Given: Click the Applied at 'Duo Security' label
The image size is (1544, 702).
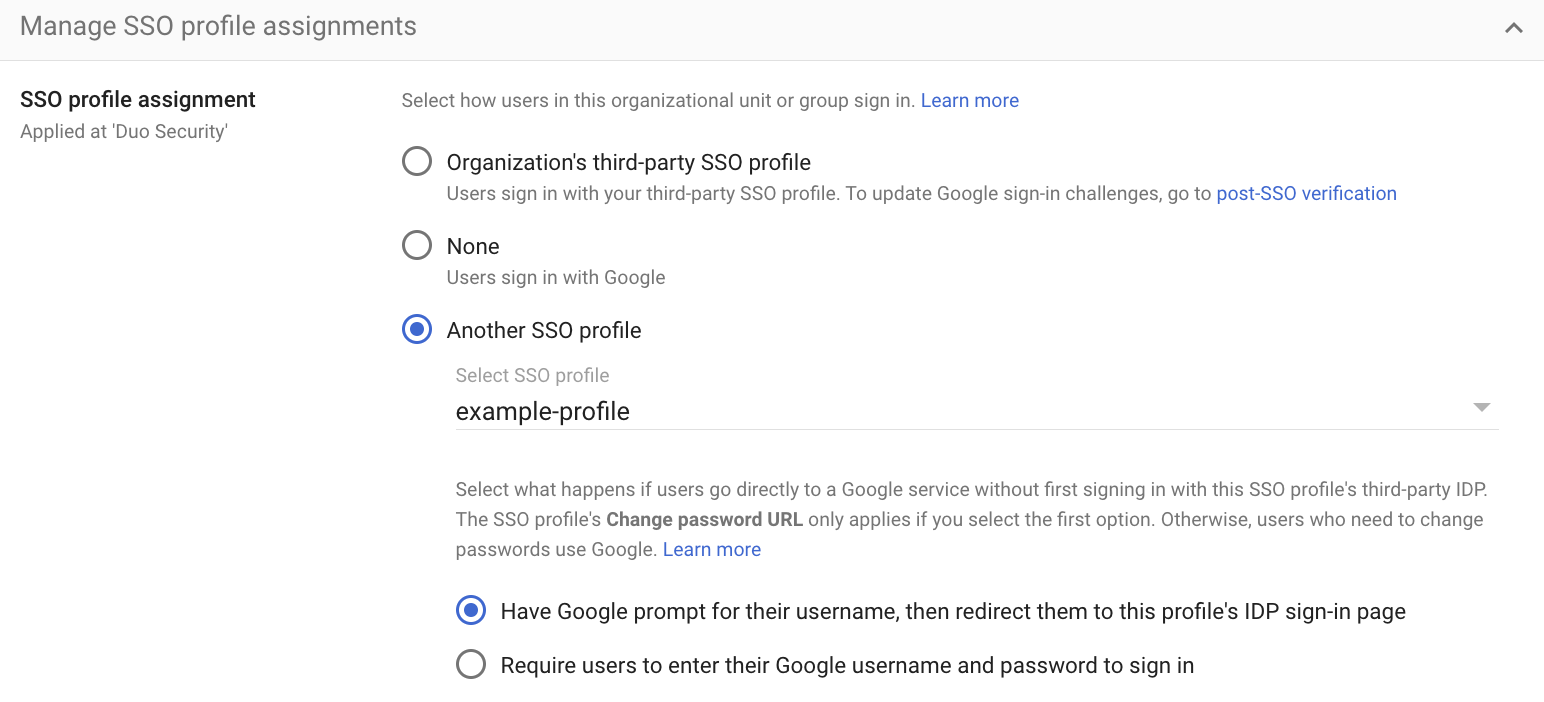Looking at the screenshot, I should pos(124,131).
